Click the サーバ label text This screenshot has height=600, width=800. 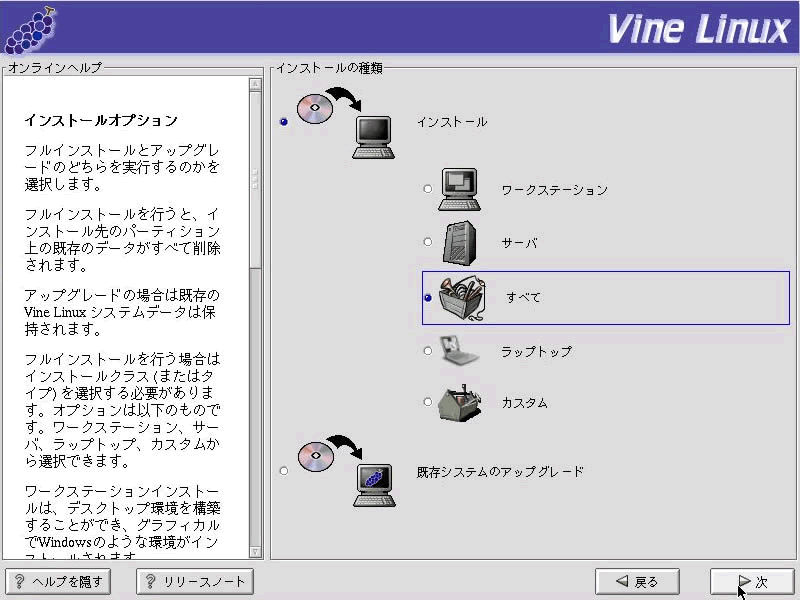pos(520,243)
